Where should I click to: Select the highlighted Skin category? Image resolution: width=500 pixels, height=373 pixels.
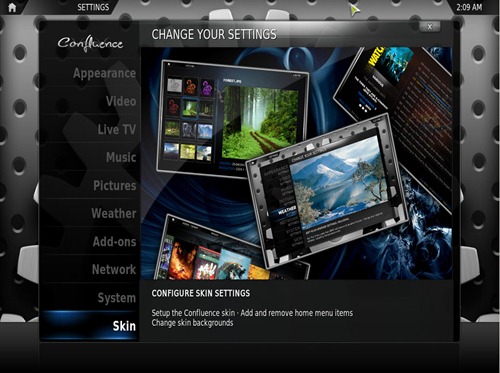90,326
